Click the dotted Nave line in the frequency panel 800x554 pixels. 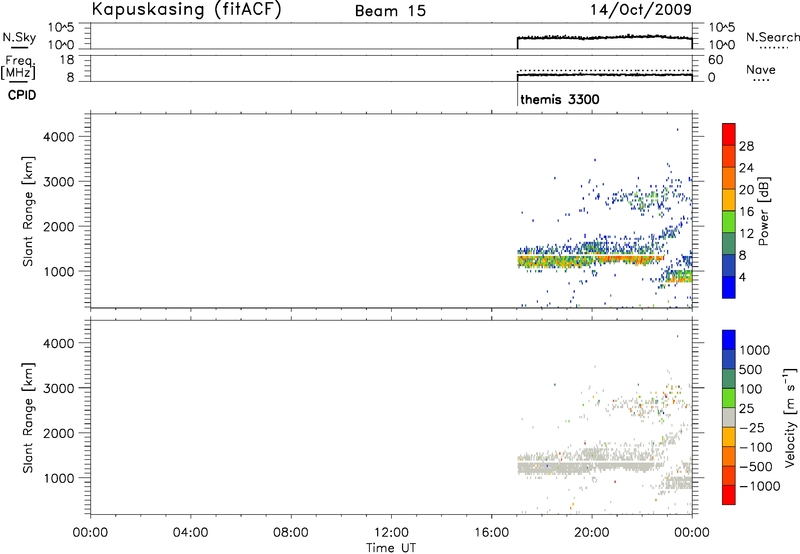click(x=605, y=70)
